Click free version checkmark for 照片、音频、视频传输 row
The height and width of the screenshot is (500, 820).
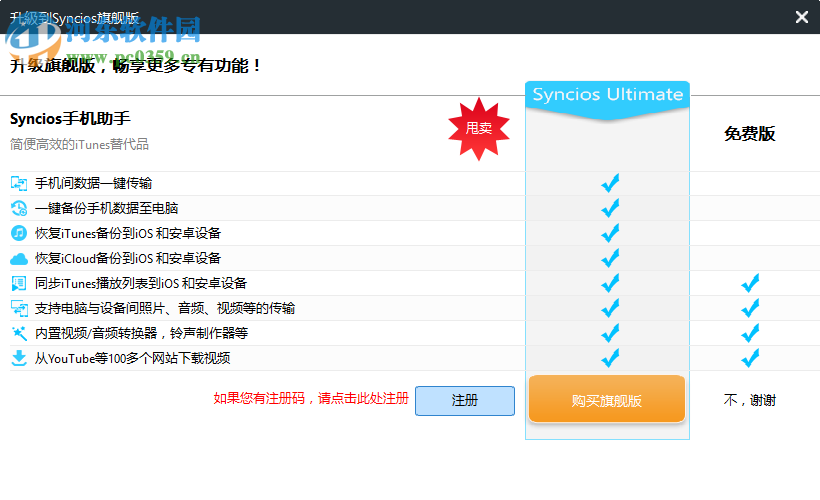tap(750, 308)
